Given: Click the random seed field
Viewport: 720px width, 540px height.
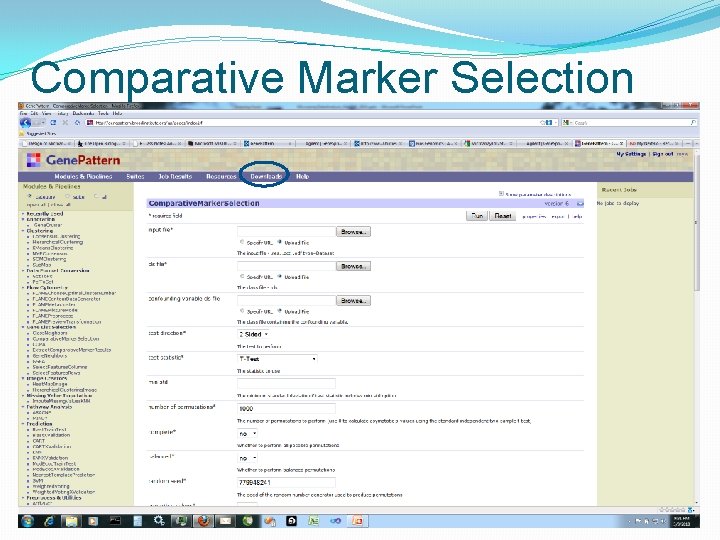Looking at the screenshot, I should click(286, 483).
